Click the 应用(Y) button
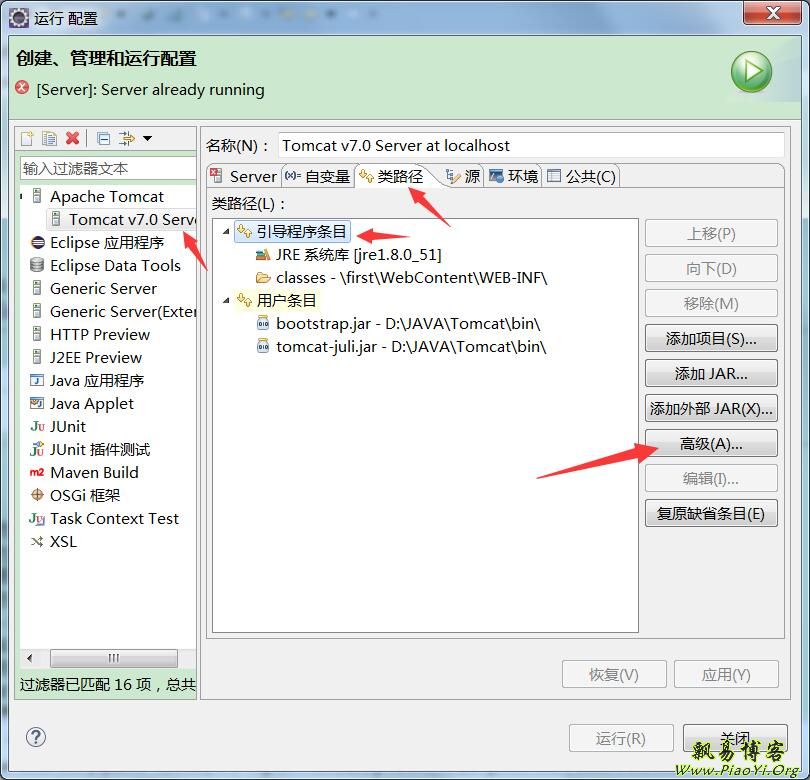This screenshot has height=780, width=810. (726, 674)
